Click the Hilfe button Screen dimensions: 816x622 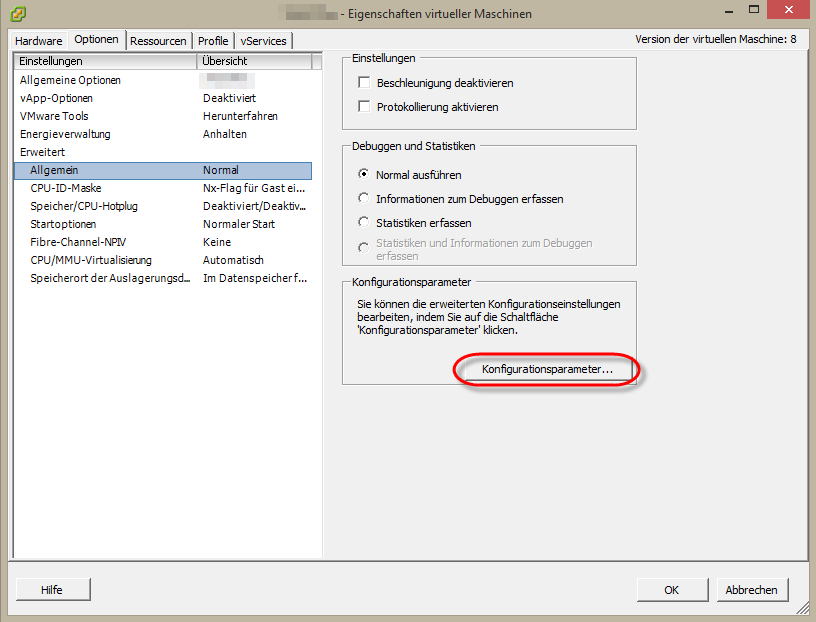[x=52, y=589]
